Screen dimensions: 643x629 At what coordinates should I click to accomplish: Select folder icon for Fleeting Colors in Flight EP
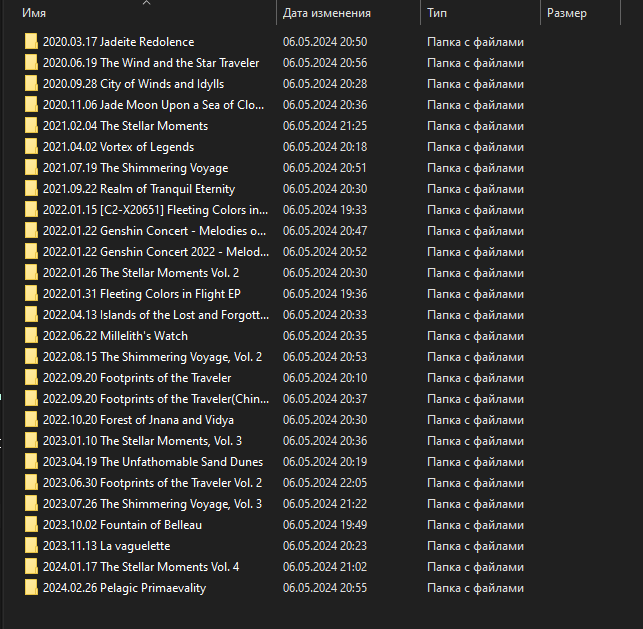click(x=31, y=294)
